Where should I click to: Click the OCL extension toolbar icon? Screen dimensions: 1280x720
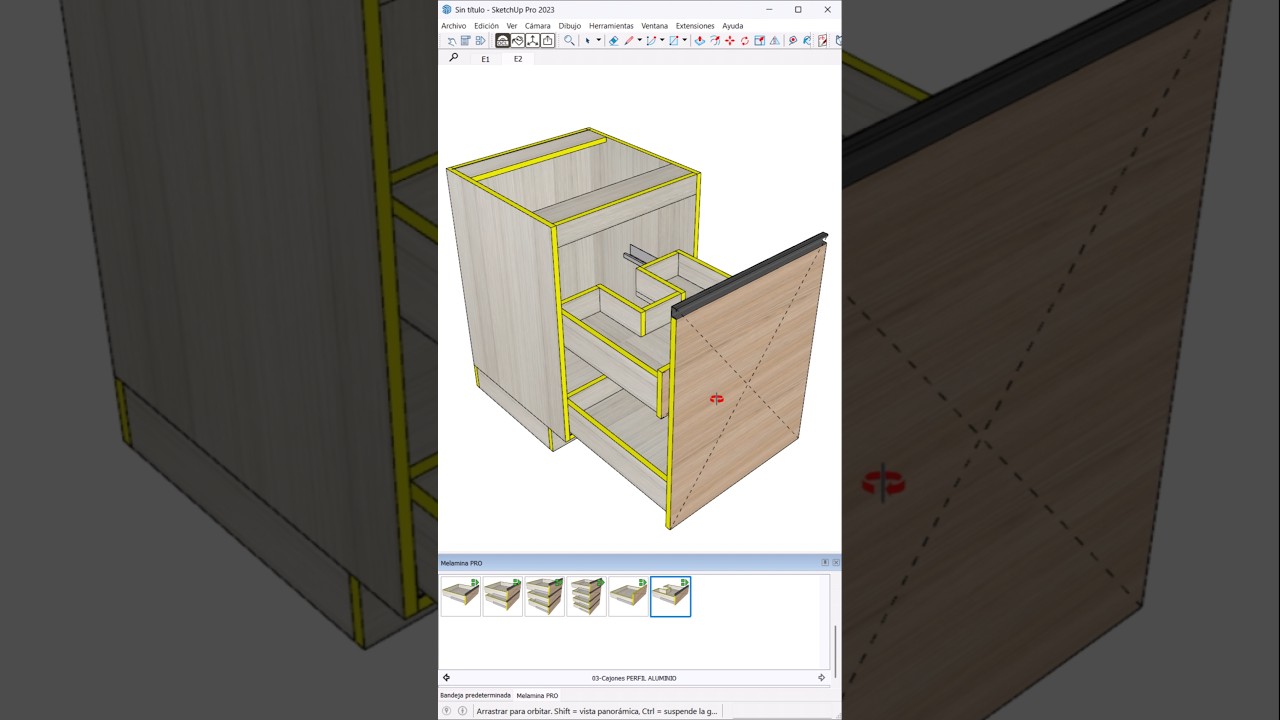click(503, 41)
